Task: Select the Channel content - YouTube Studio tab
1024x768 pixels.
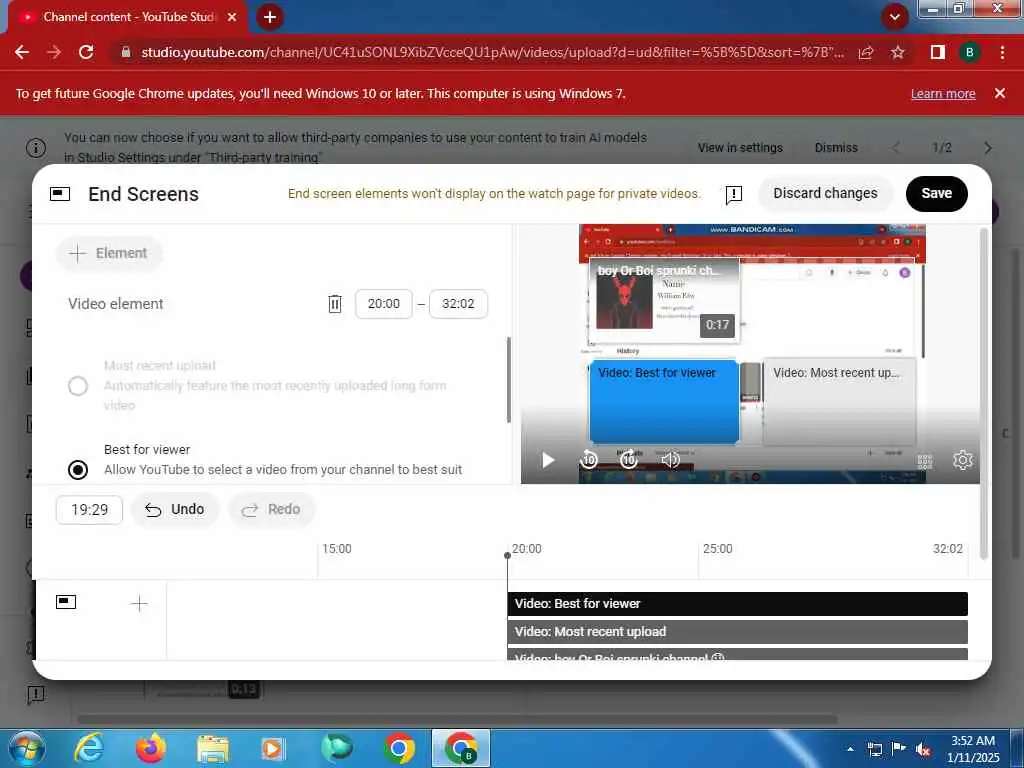Action: pos(128,17)
